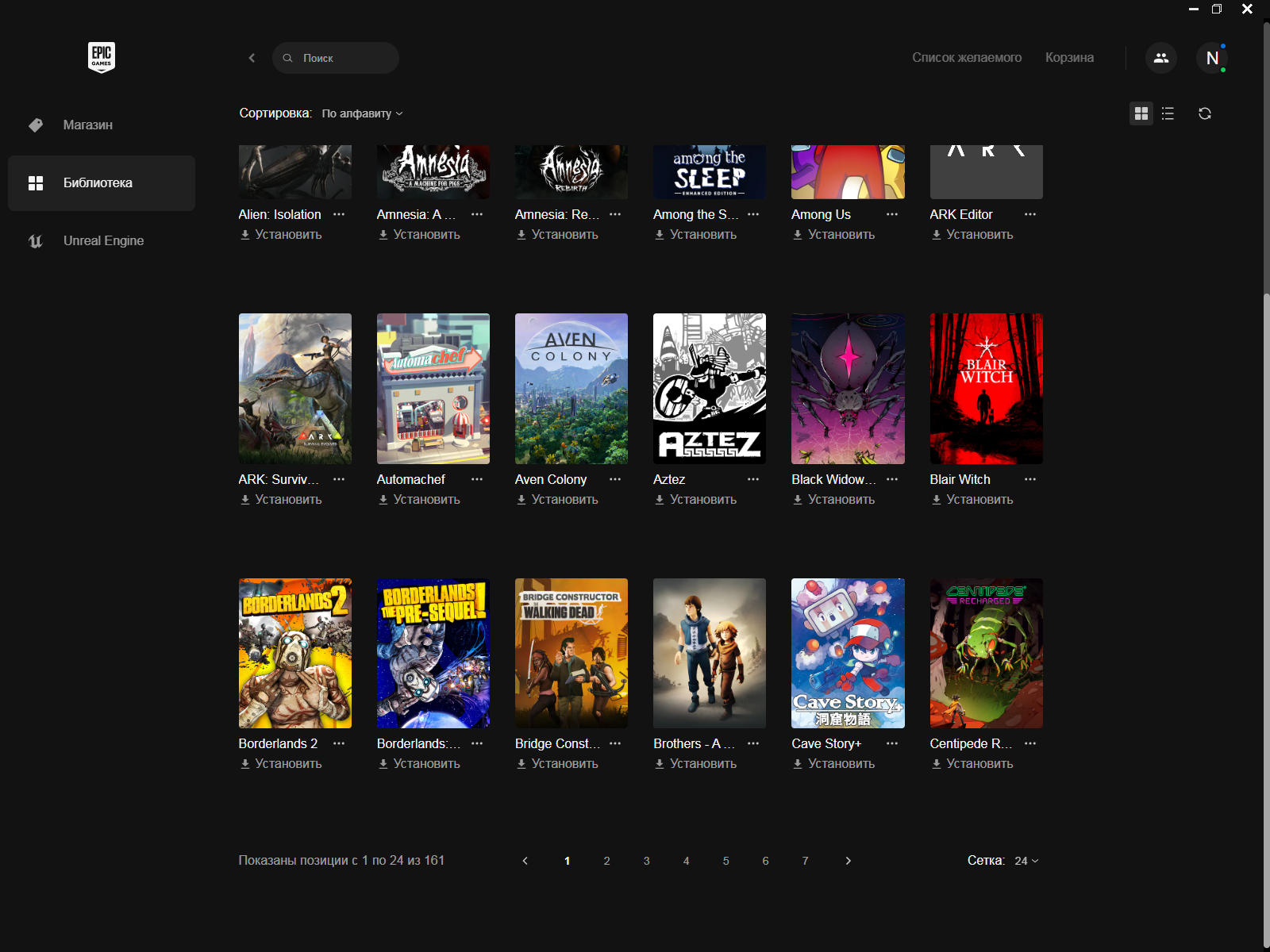This screenshot has width=1270, height=952.
Task: Jump to page 5 of library
Action: pos(725,861)
